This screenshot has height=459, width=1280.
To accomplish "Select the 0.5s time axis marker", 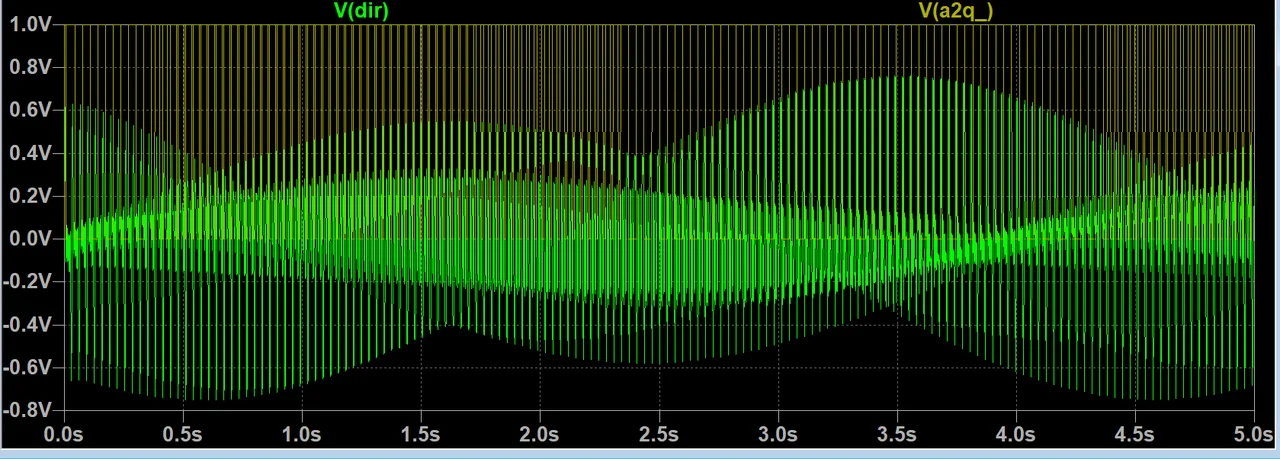I will [x=183, y=435].
